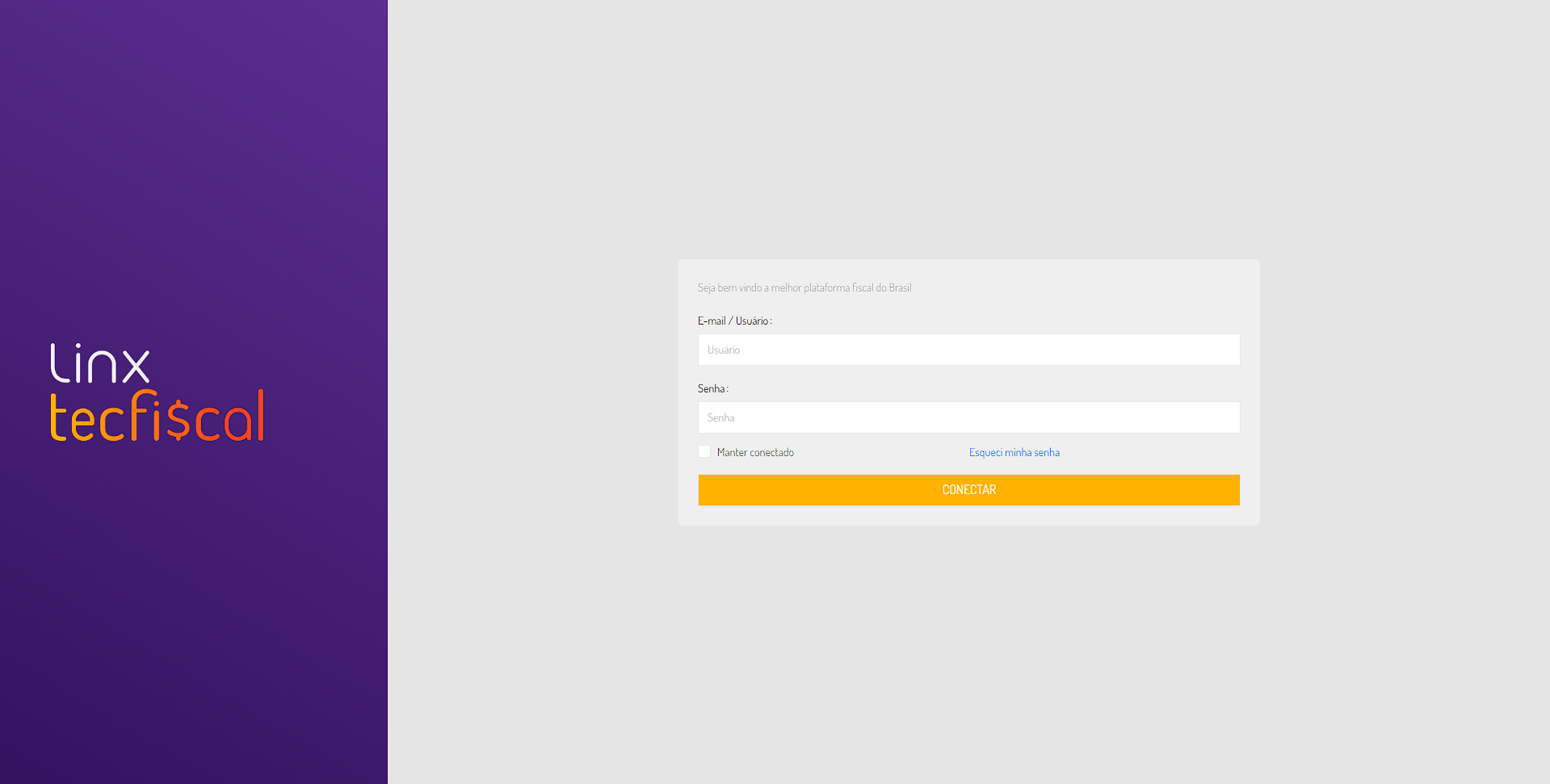Click the Linx Tecfiscal logo
Screen dimensions: 1550x784
coord(158,392)
